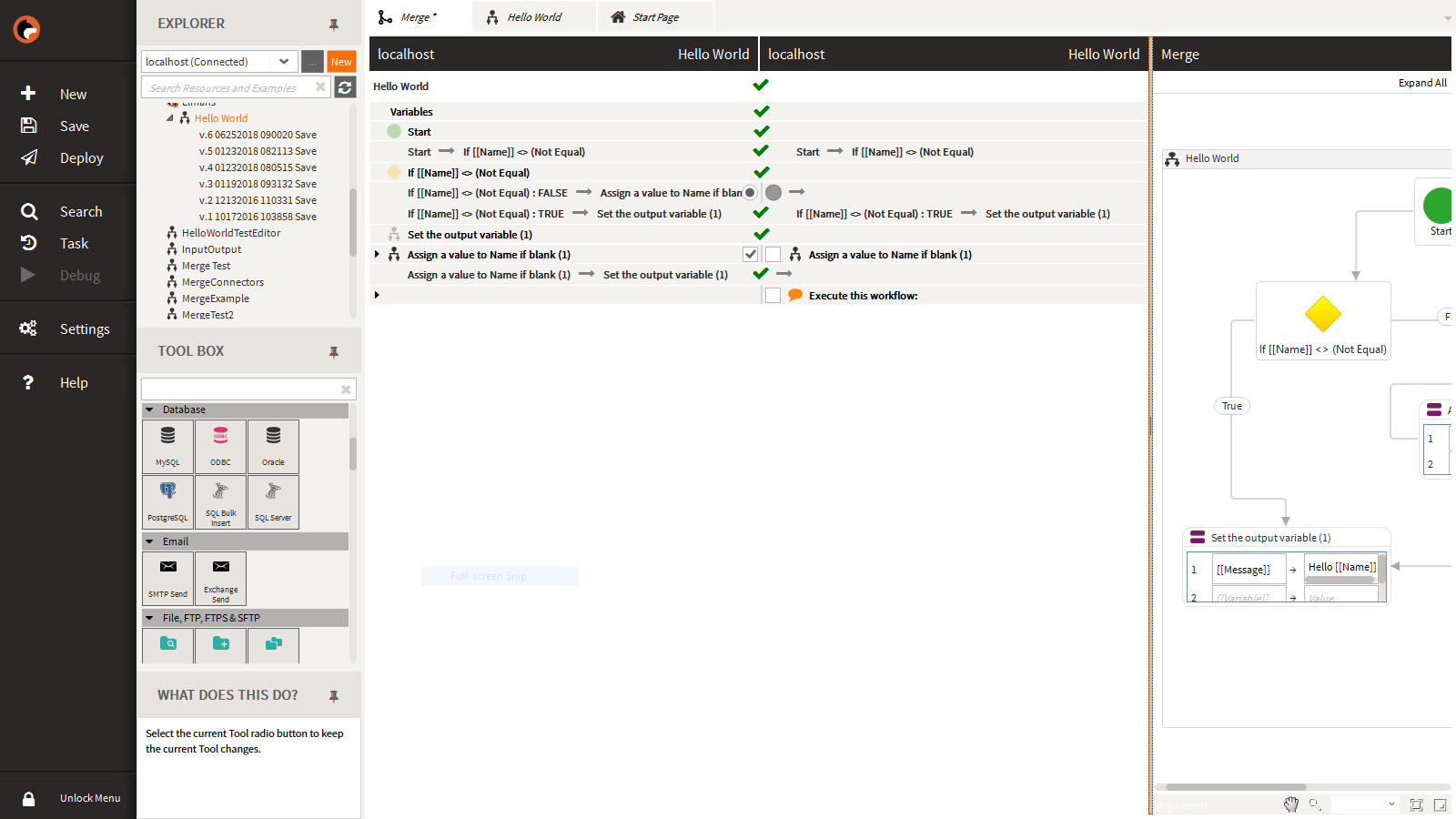Pin the Explorer panel

pos(334,25)
